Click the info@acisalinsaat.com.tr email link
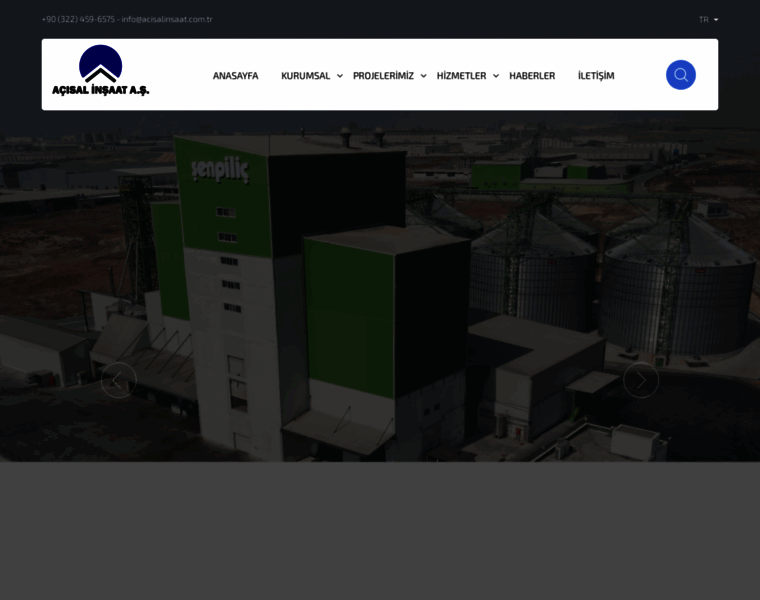 [x=167, y=19]
